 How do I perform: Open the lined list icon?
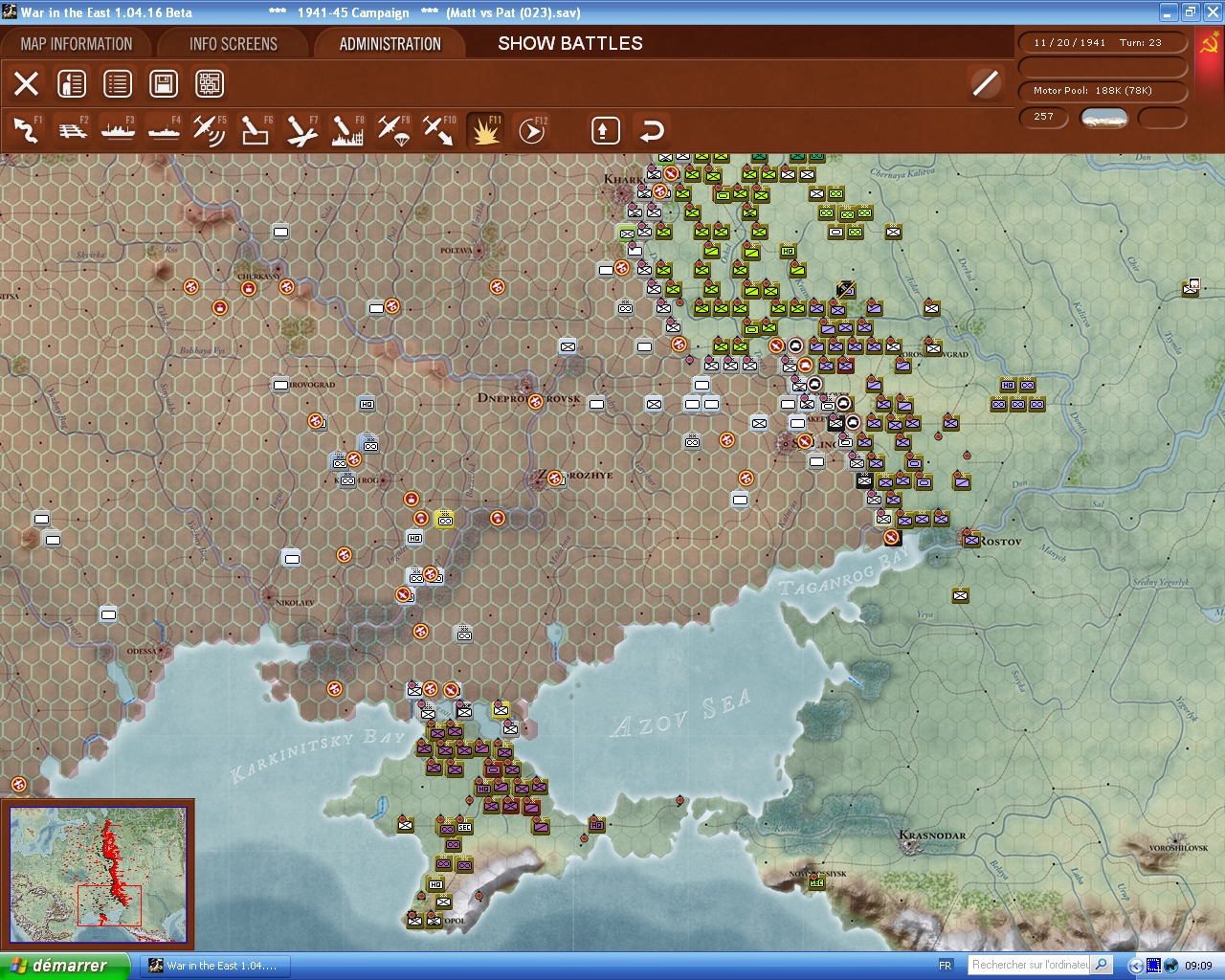[118, 83]
